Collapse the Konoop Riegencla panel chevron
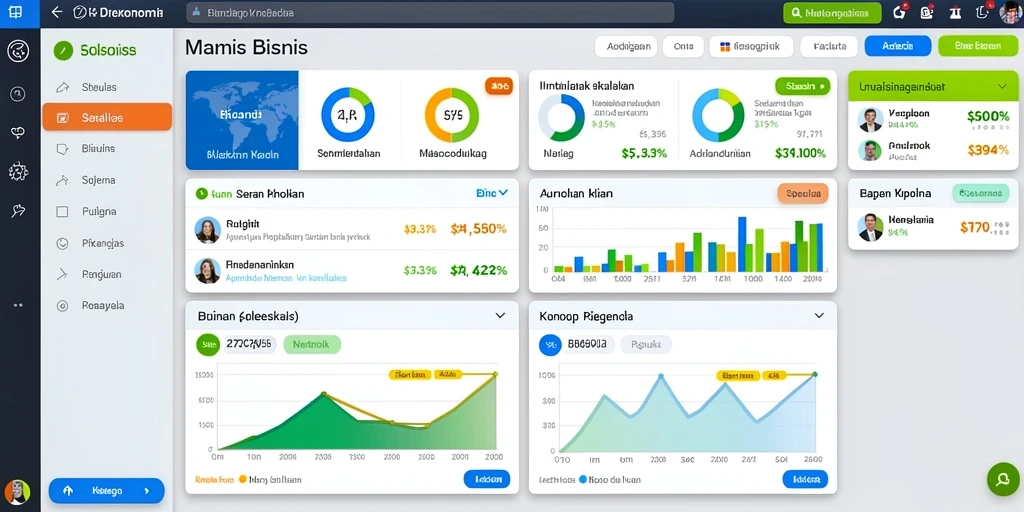1024x512 pixels. 819,315
